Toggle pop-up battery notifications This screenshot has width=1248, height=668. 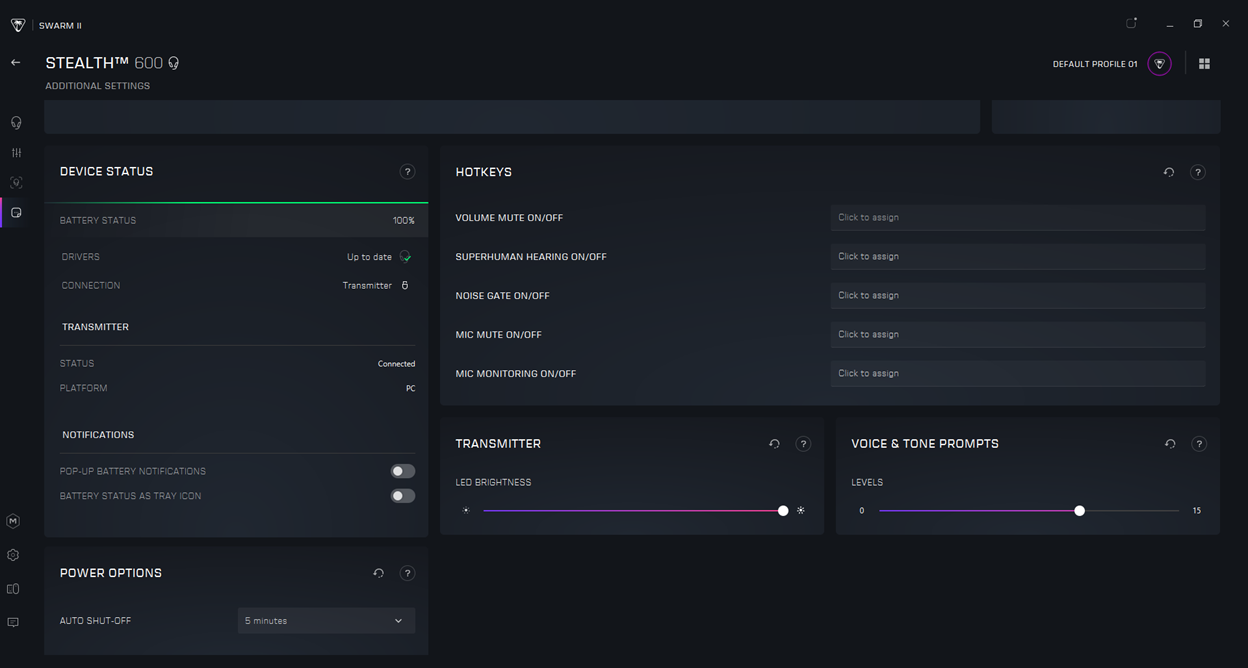[403, 471]
